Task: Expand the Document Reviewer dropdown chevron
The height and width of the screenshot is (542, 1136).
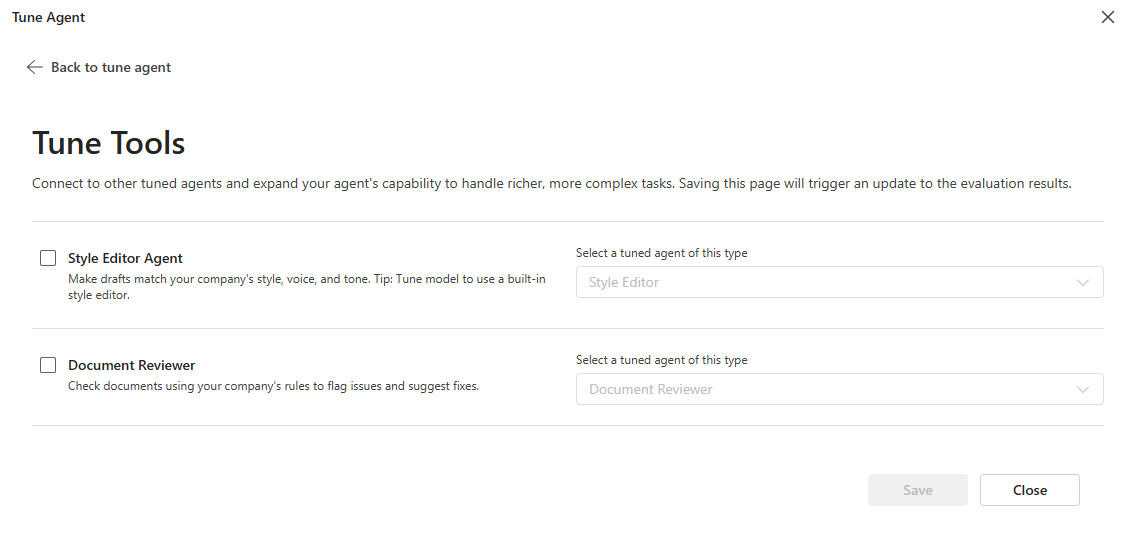Action: (x=1083, y=389)
